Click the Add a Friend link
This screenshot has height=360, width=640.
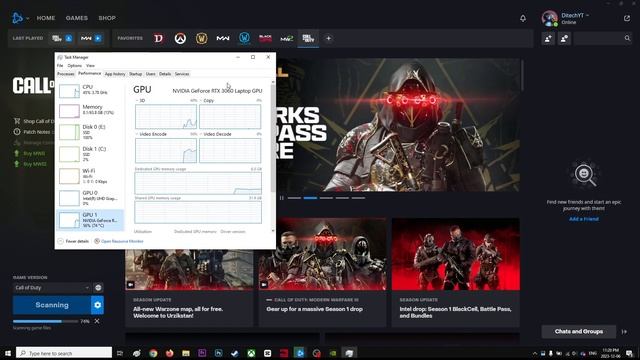point(584,219)
